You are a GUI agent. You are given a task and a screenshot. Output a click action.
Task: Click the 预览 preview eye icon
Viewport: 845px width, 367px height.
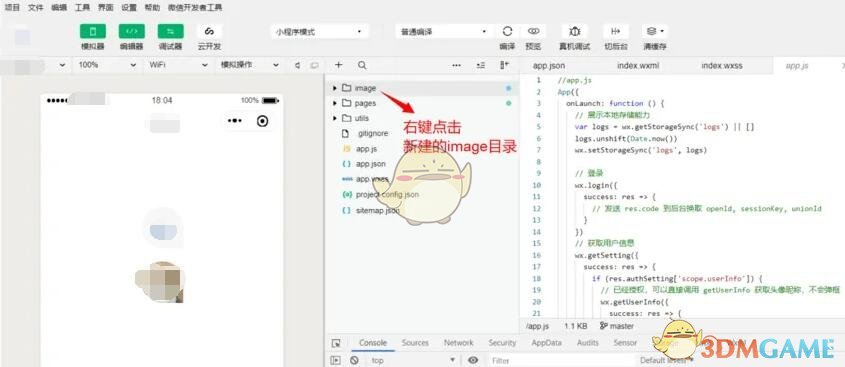tap(534, 31)
